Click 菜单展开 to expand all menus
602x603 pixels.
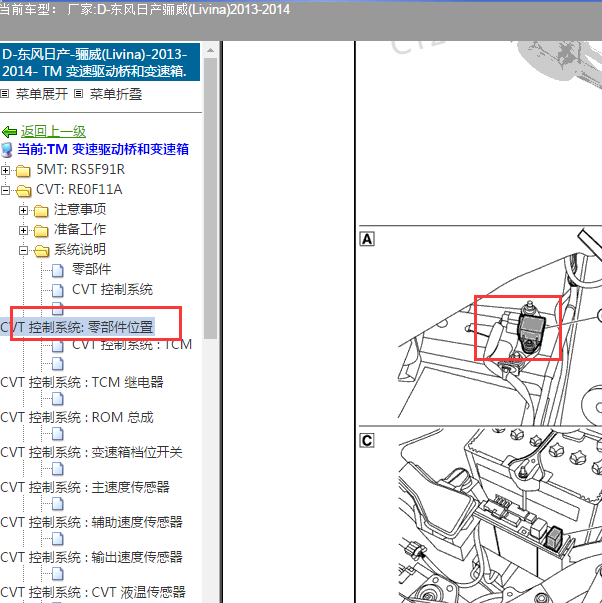tap(41, 94)
